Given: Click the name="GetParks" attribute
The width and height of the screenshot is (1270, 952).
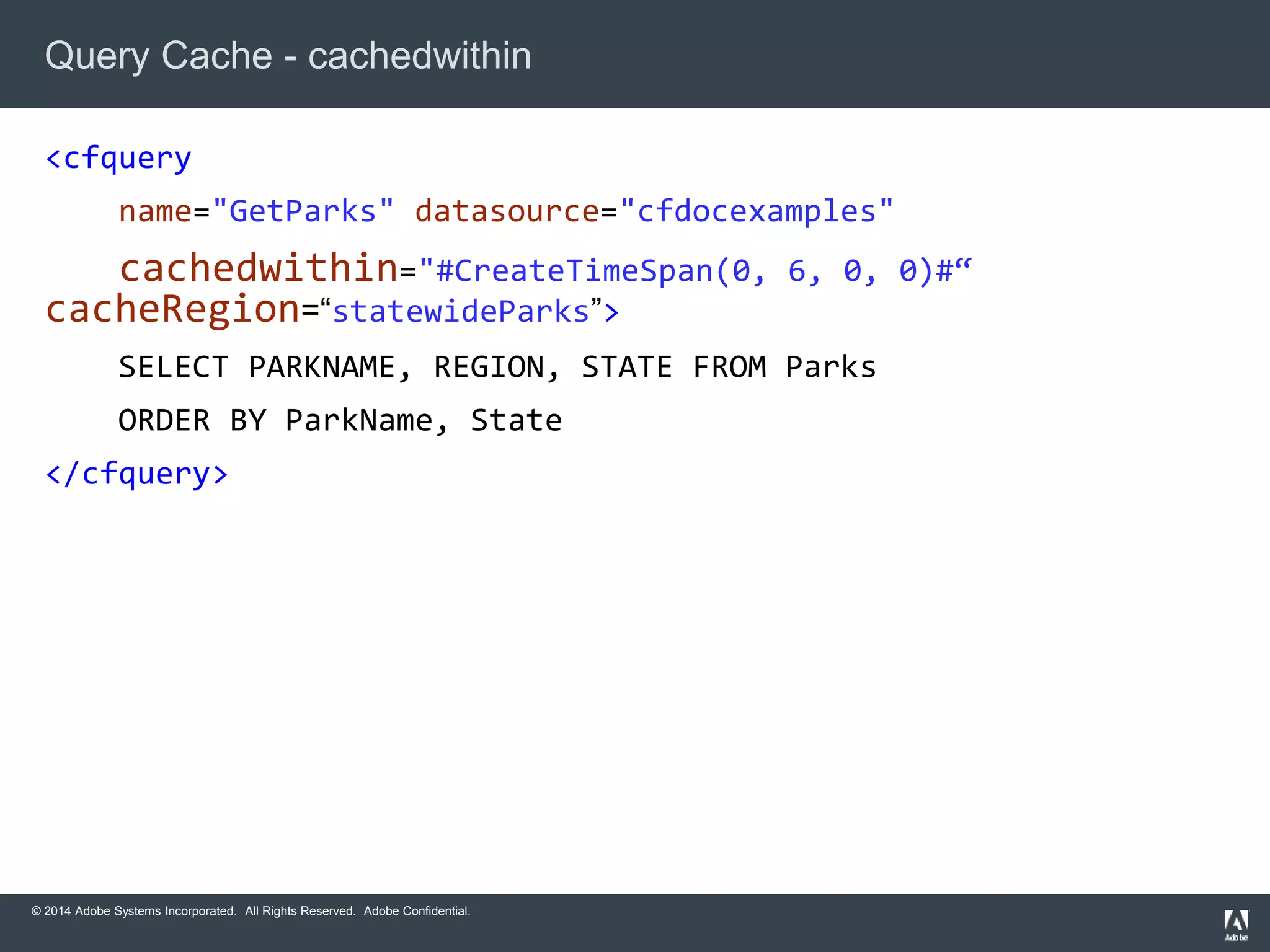Looking at the screenshot, I should (x=256, y=211).
